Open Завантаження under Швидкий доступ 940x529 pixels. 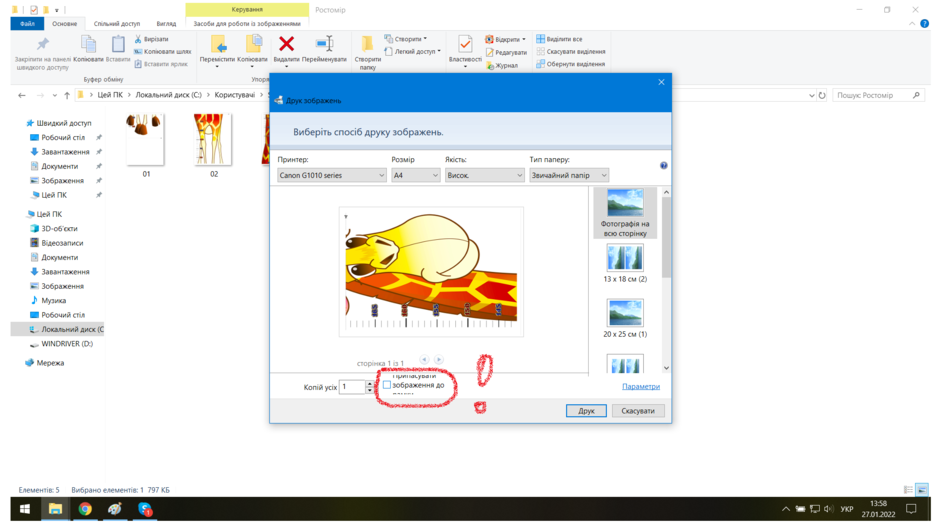(65, 152)
